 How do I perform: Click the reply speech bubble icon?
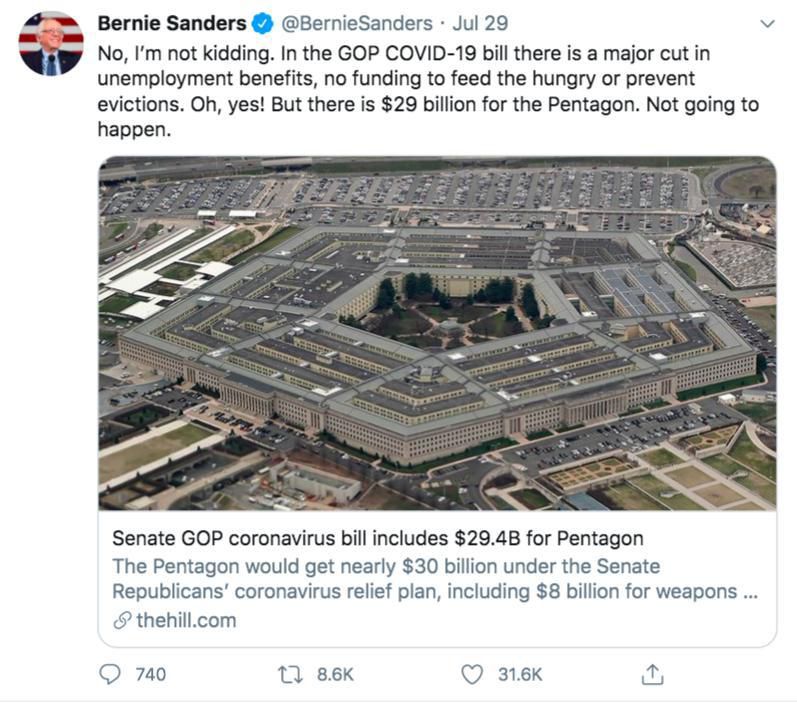(110, 674)
